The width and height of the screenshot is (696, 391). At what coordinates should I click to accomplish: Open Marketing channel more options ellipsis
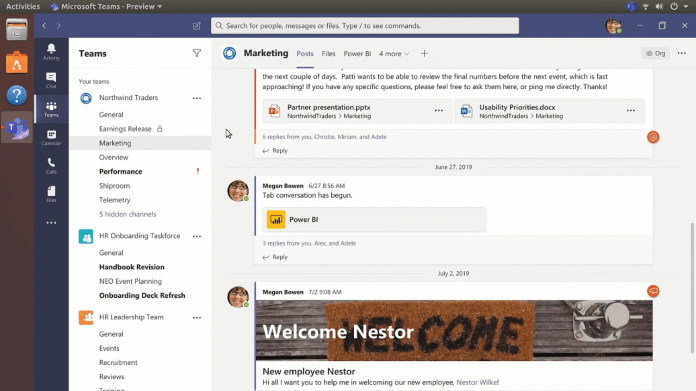(681, 53)
